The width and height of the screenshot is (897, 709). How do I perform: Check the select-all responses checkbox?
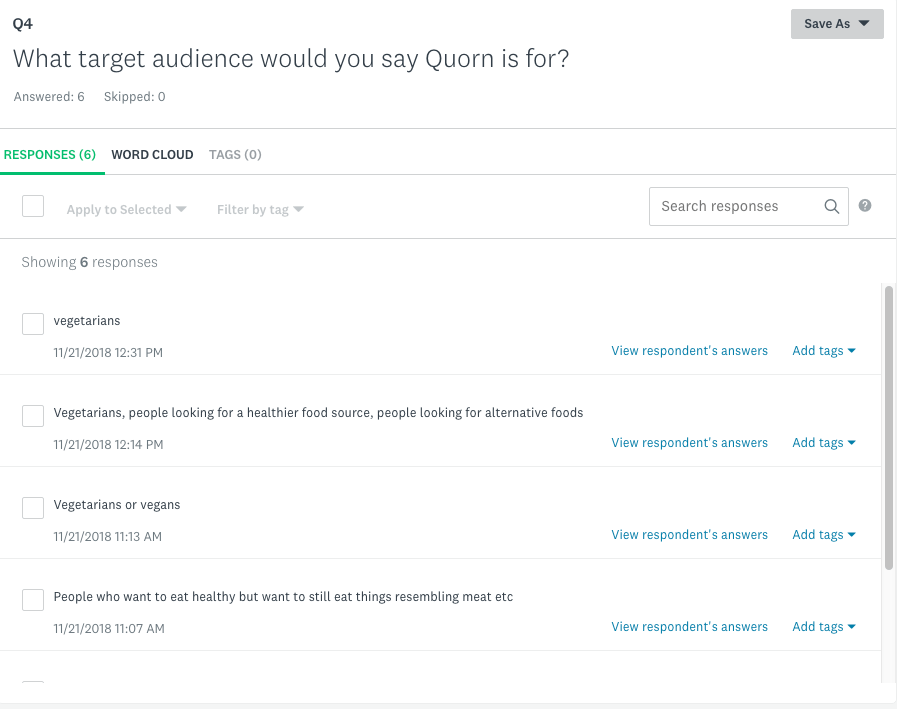pyautogui.click(x=33, y=206)
